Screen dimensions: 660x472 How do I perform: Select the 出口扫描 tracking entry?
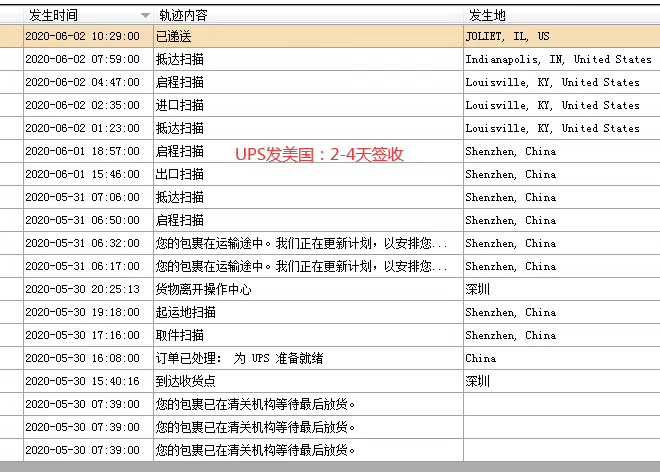click(x=180, y=174)
